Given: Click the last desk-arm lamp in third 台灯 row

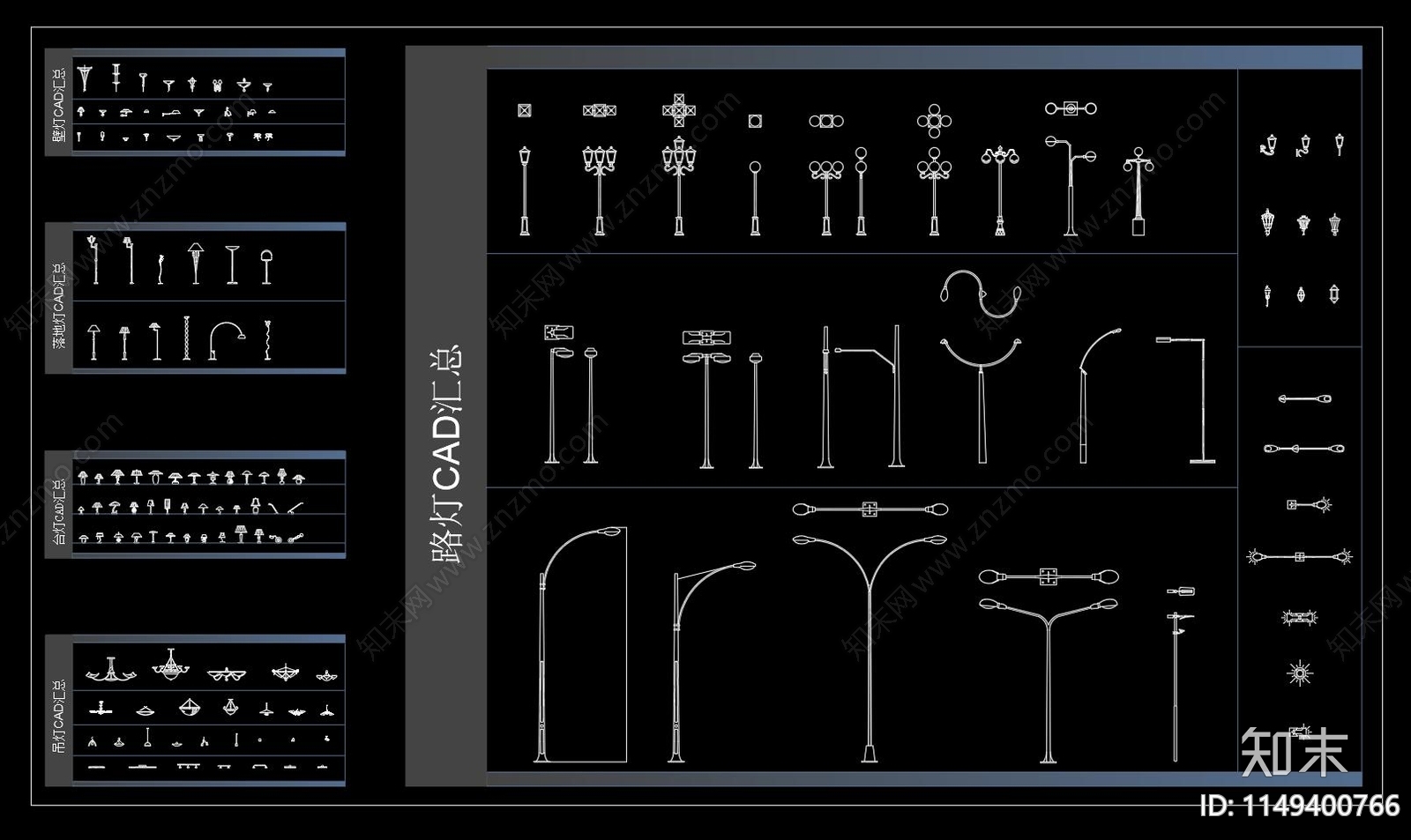Looking at the screenshot, I should 295,537.
